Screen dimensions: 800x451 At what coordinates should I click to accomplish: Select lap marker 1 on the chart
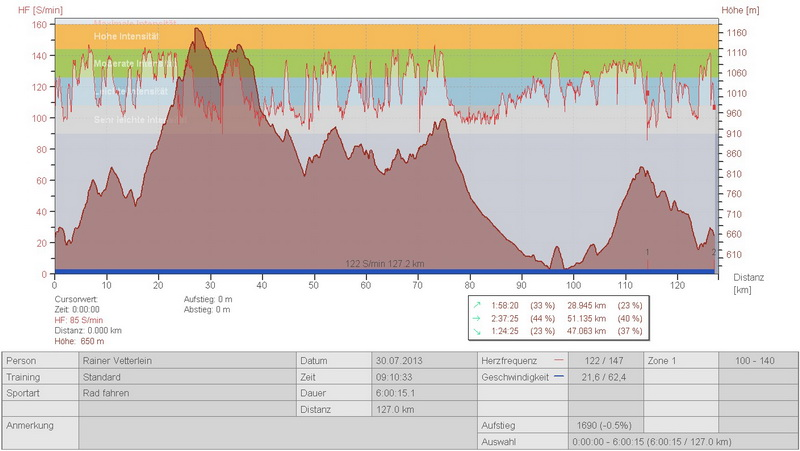click(648, 253)
